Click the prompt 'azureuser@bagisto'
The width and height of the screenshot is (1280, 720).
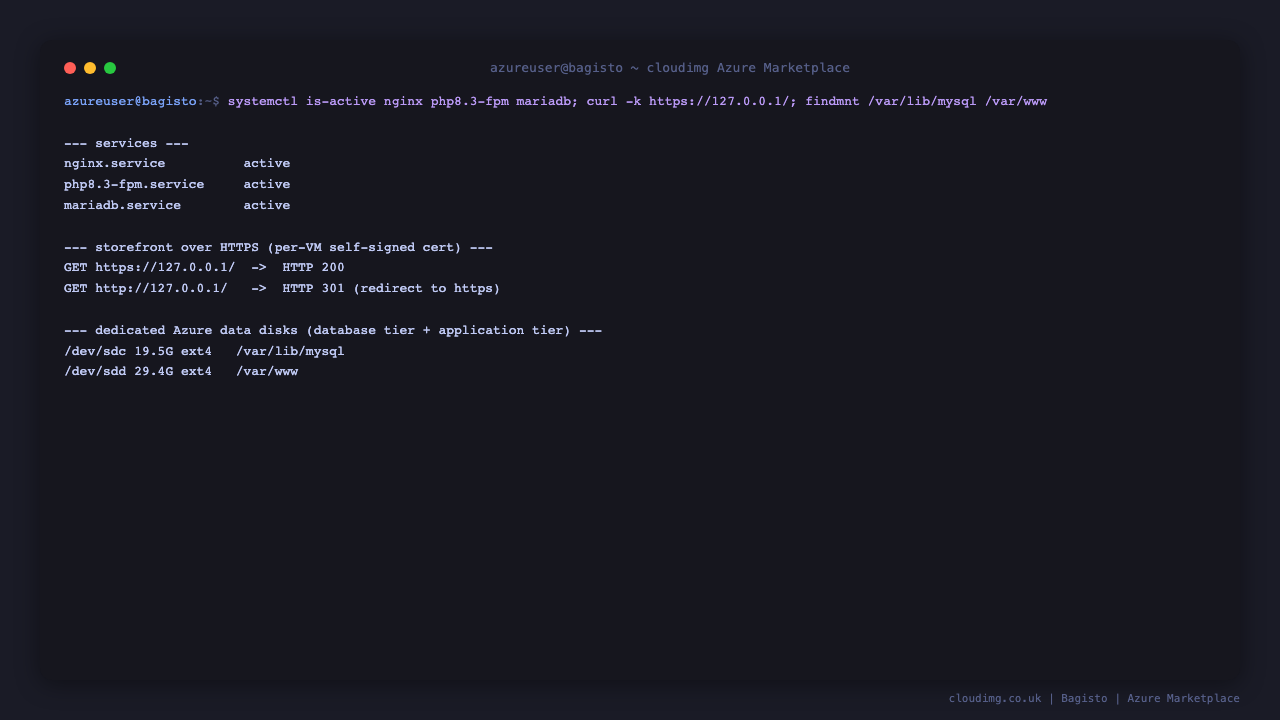pyautogui.click(x=130, y=101)
